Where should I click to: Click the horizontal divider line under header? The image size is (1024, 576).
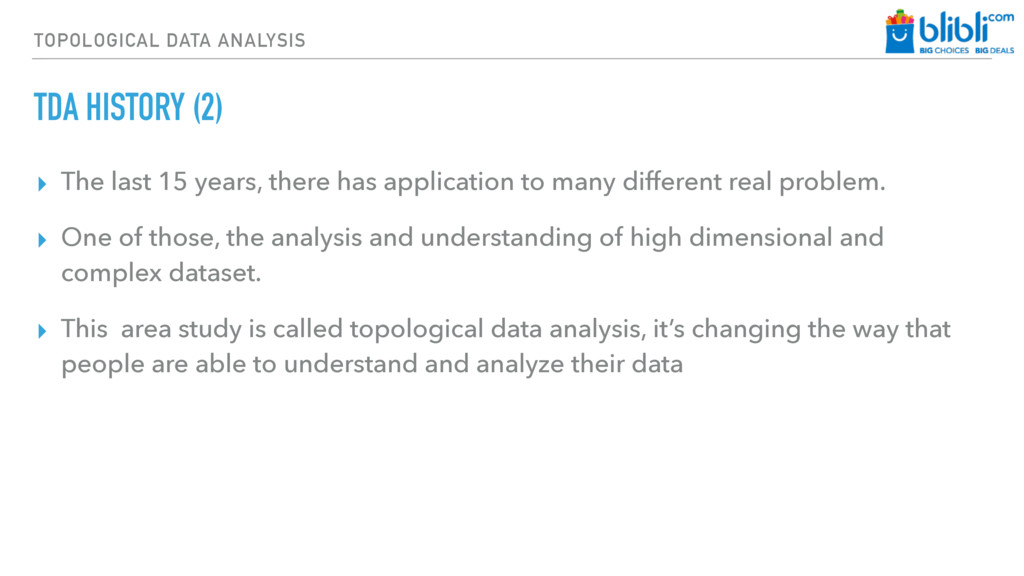(512, 59)
